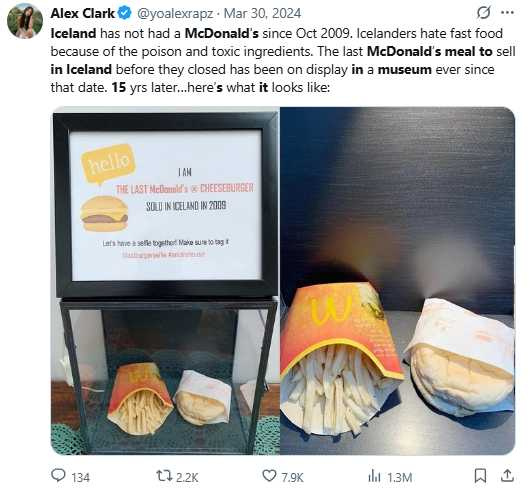531x493 pixels.
Task: Click the Grok explain-post icon
Action: pos(484,13)
